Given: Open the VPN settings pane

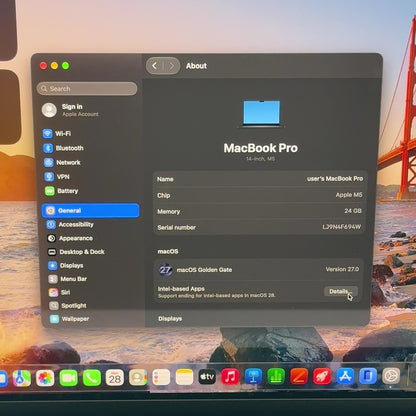Looking at the screenshot, I should click(57, 177).
